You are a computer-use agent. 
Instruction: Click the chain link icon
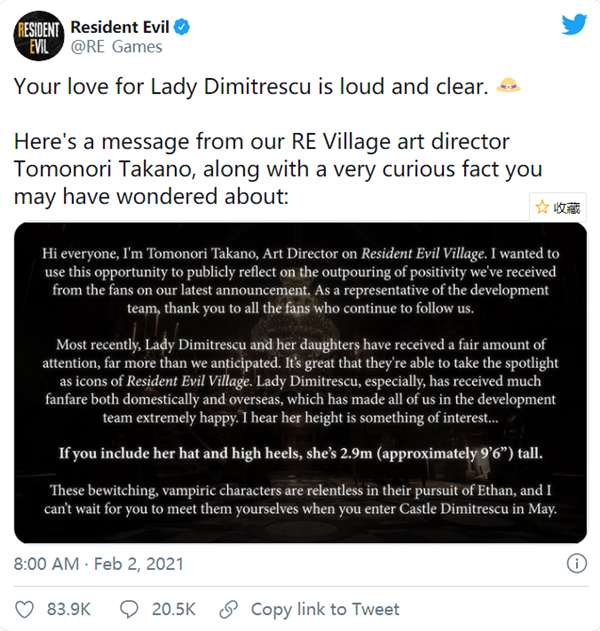(x=229, y=609)
